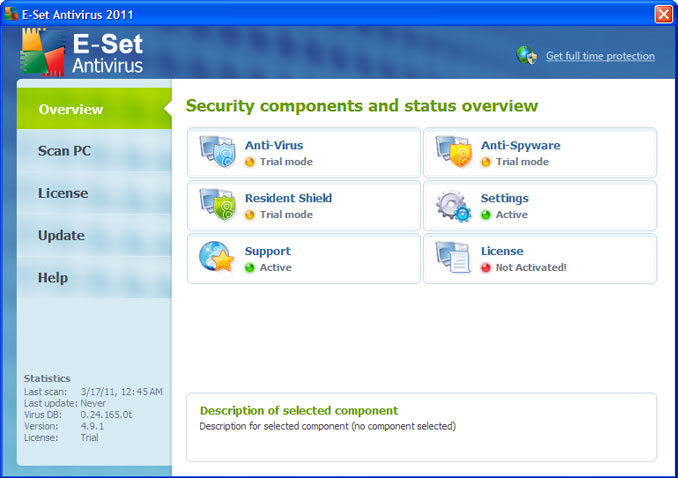The image size is (678, 478).
Task: Follow the Get full time protection link
Action: (600, 56)
